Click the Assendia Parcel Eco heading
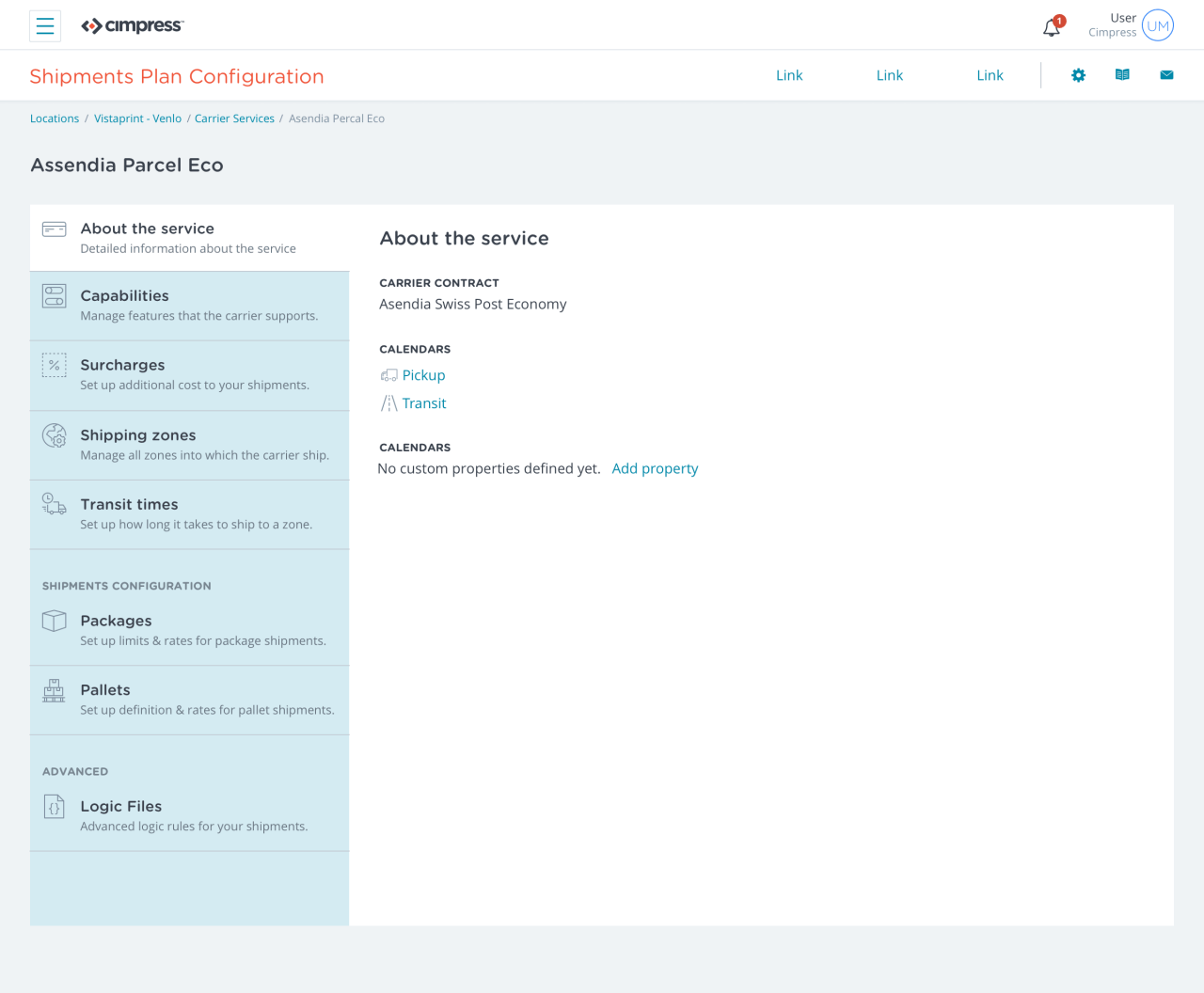 [127, 165]
